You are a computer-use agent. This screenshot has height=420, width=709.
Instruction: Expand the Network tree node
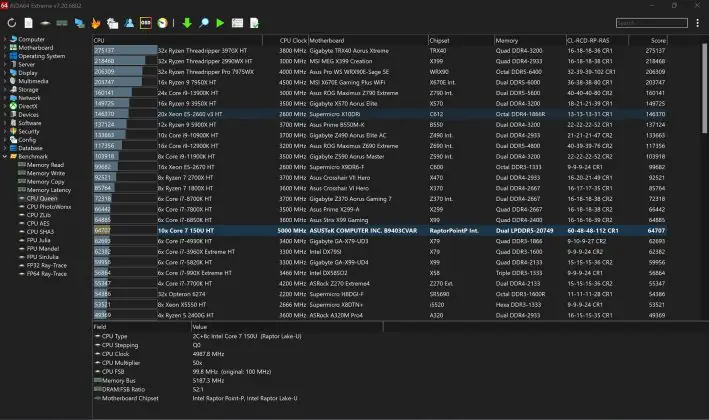click(x=5, y=98)
